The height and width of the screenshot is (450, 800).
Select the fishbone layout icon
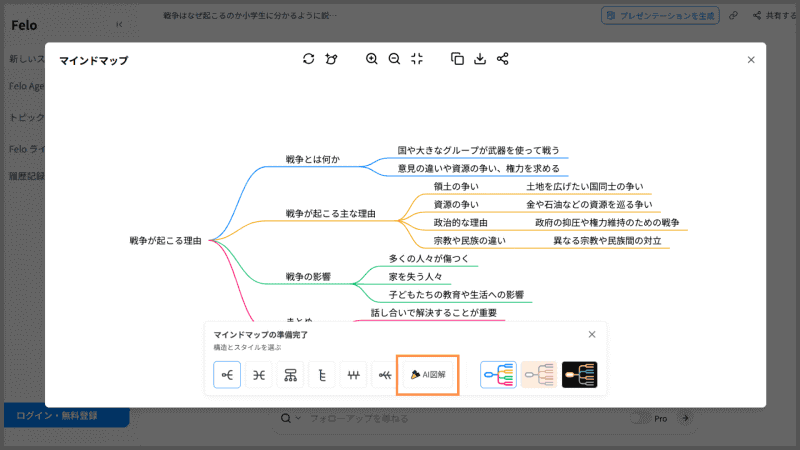coord(385,375)
